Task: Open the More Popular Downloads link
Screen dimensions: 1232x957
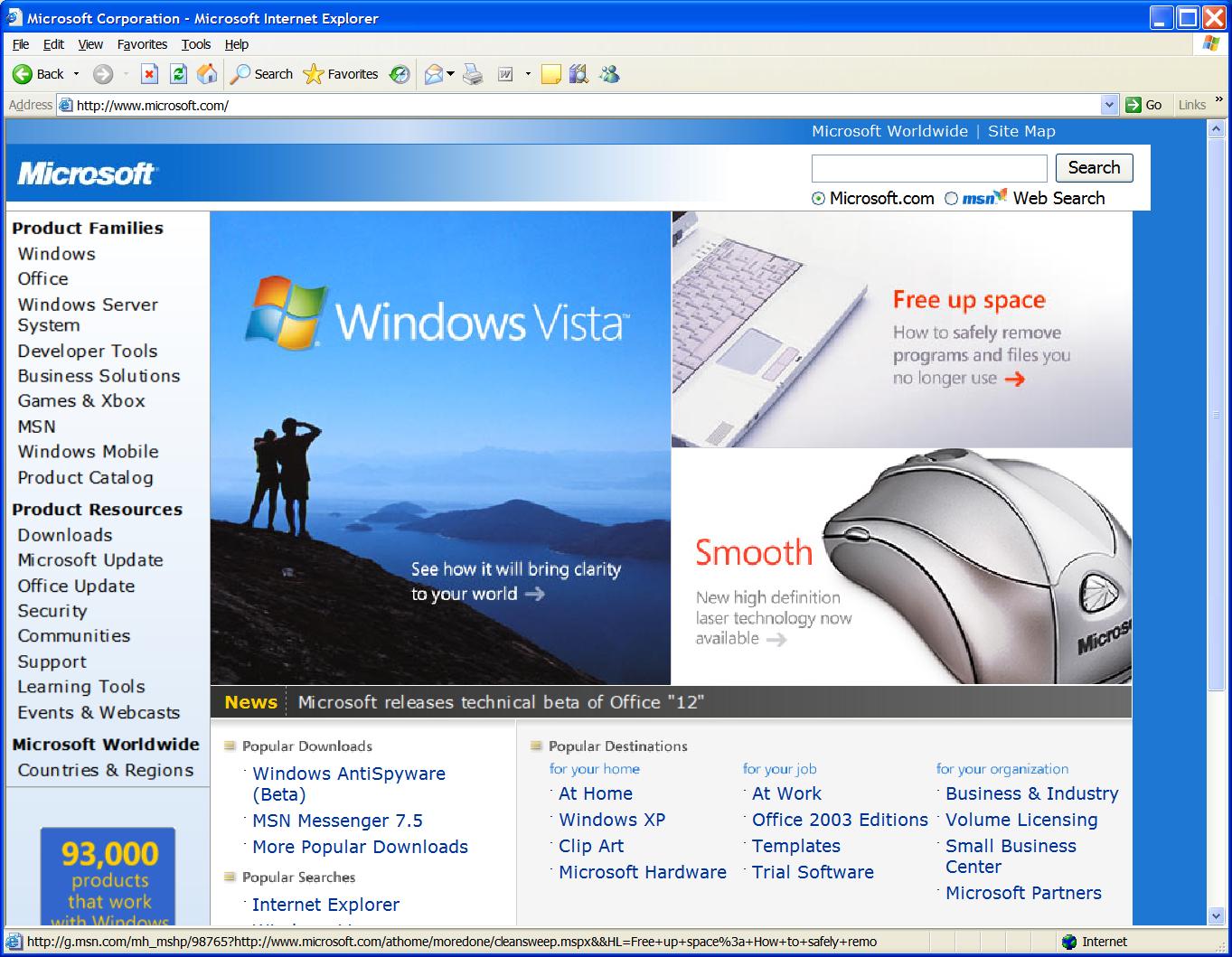Action: pyautogui.click(x=360, y=847)
